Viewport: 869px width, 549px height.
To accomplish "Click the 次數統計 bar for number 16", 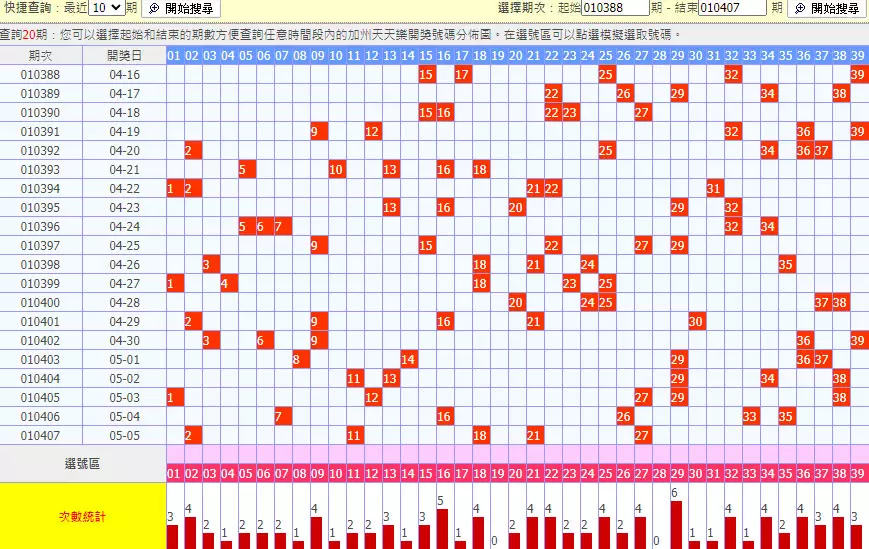I will [444, 528].
